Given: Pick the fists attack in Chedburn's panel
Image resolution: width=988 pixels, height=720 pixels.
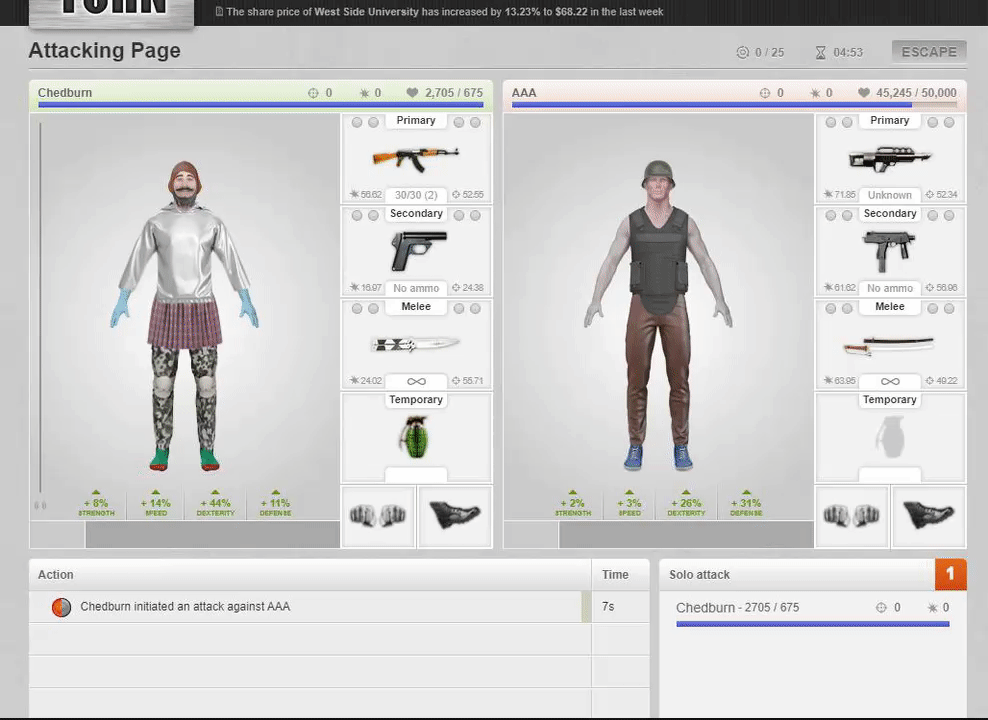Looking at the screenshot, I should click(x=378, y=516).
